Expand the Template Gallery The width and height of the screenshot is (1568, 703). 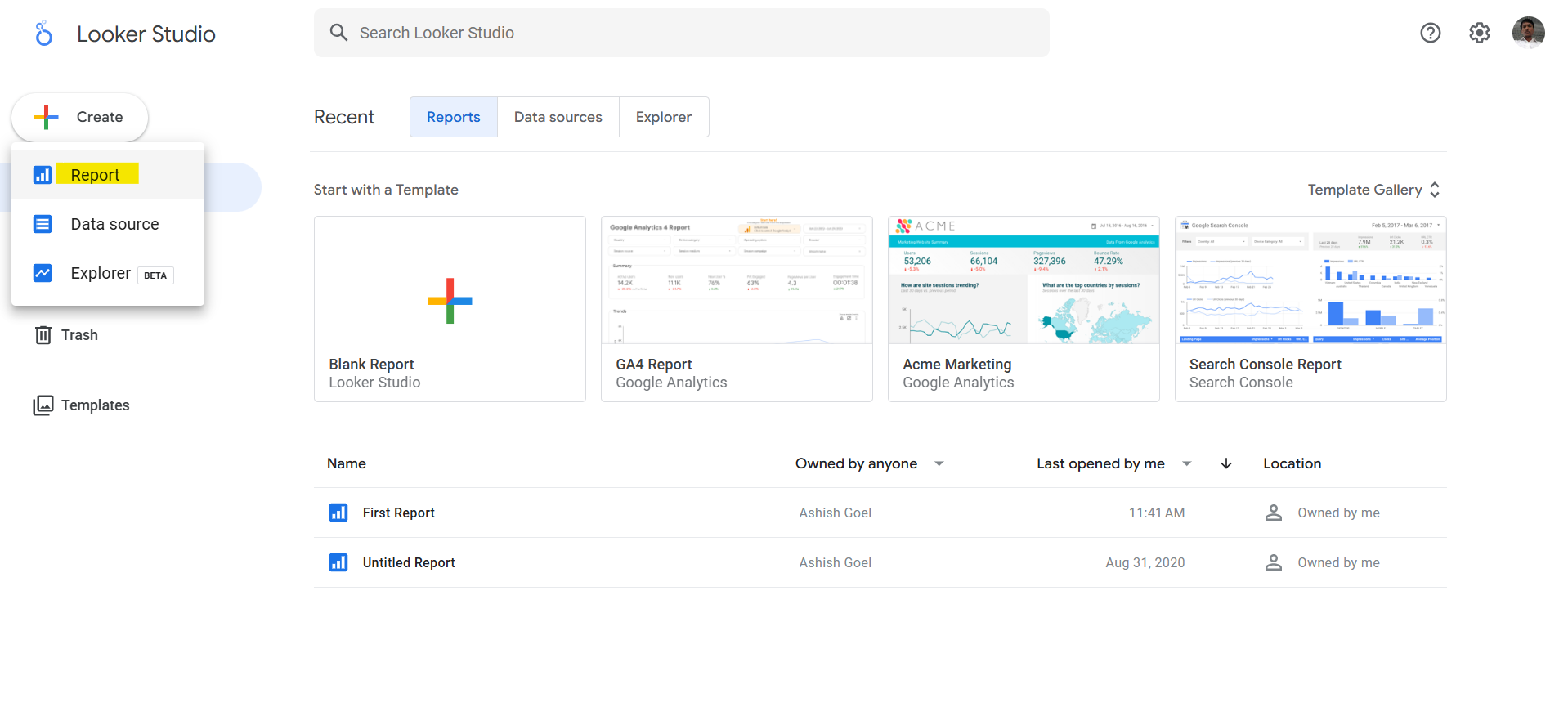1373,190
